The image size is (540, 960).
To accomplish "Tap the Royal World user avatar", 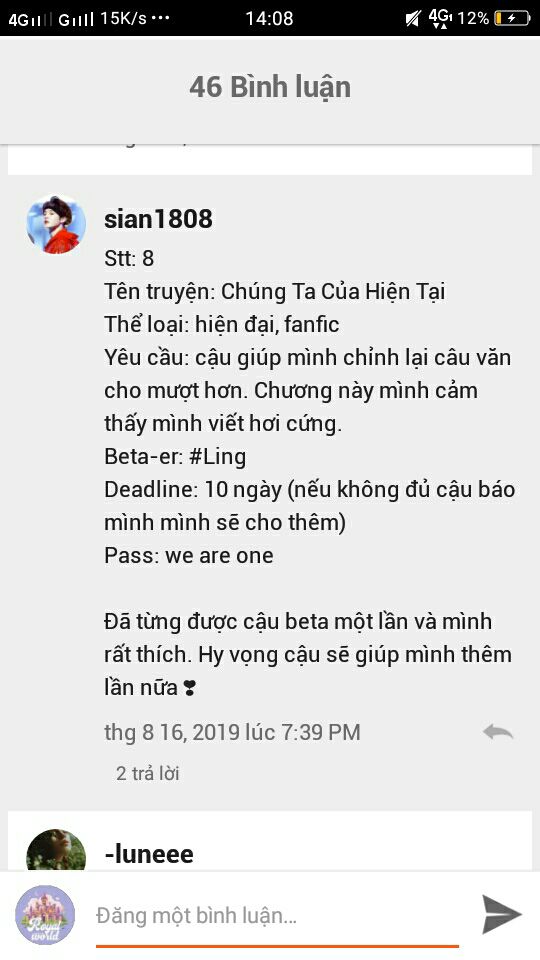I will 45,915.
